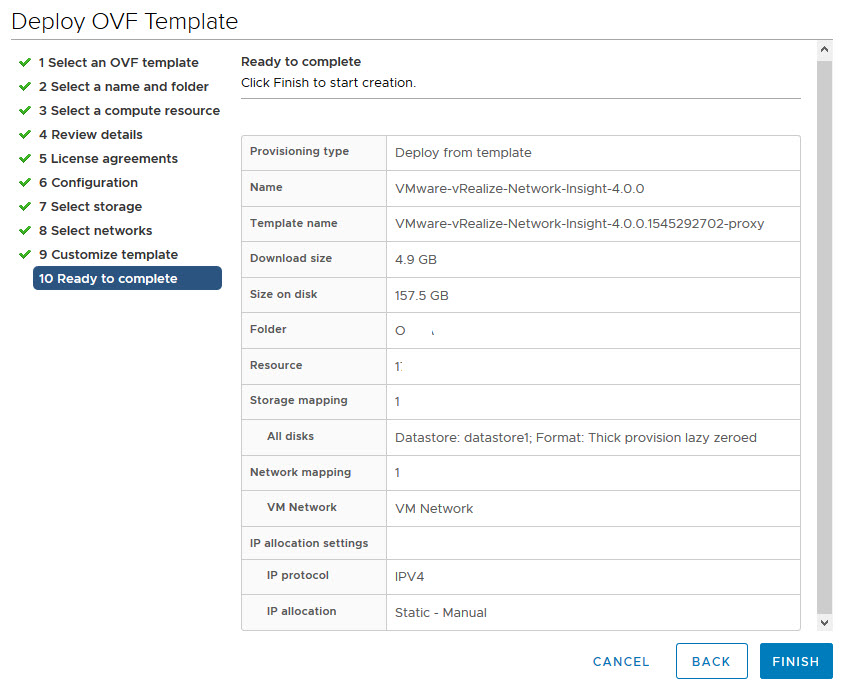Screen dimensions: 847x690
Task: Click the green checkmark beside Select an OVF template
Action: (25, 63)
